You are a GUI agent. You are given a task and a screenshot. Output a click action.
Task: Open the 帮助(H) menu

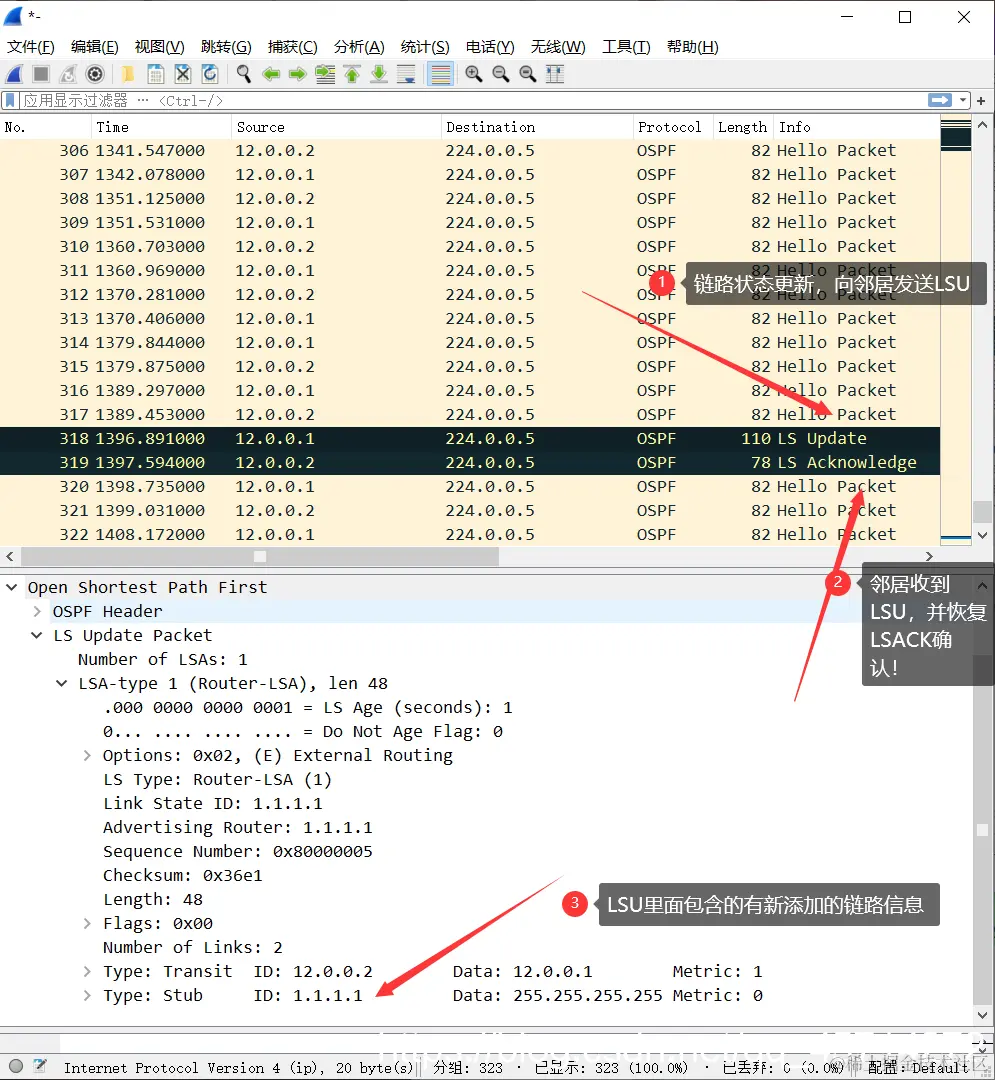coord(693,47)
